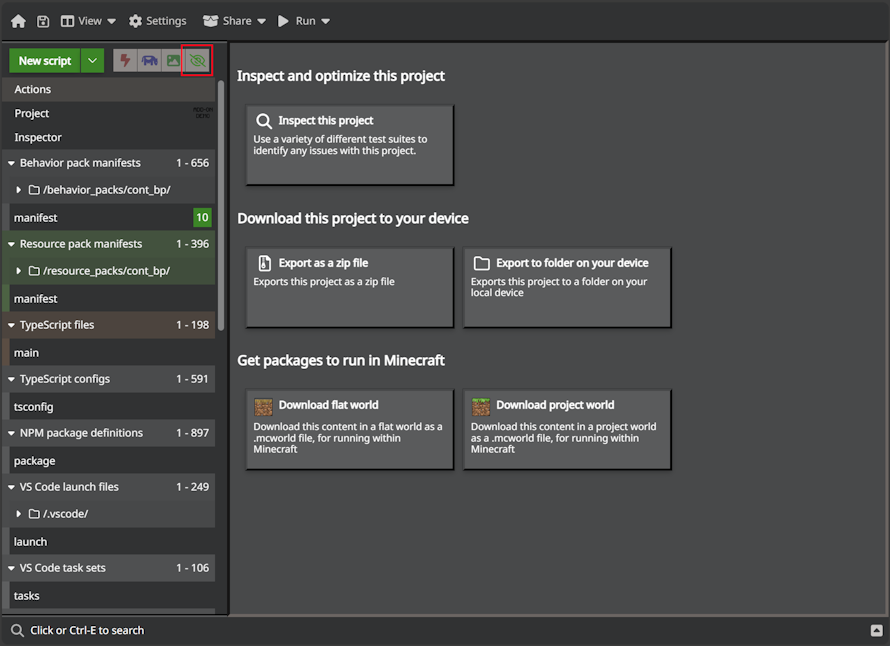Click the Home icon in the top bar
Image resolution: width=890 pixels, height=646 pixels.
(18, 20)
